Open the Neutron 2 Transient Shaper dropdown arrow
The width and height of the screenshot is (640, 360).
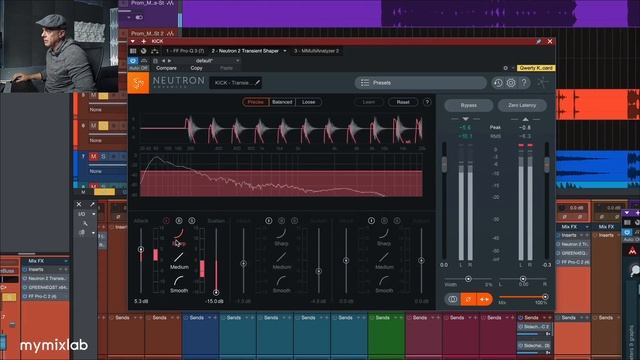[x=285, y=51]
